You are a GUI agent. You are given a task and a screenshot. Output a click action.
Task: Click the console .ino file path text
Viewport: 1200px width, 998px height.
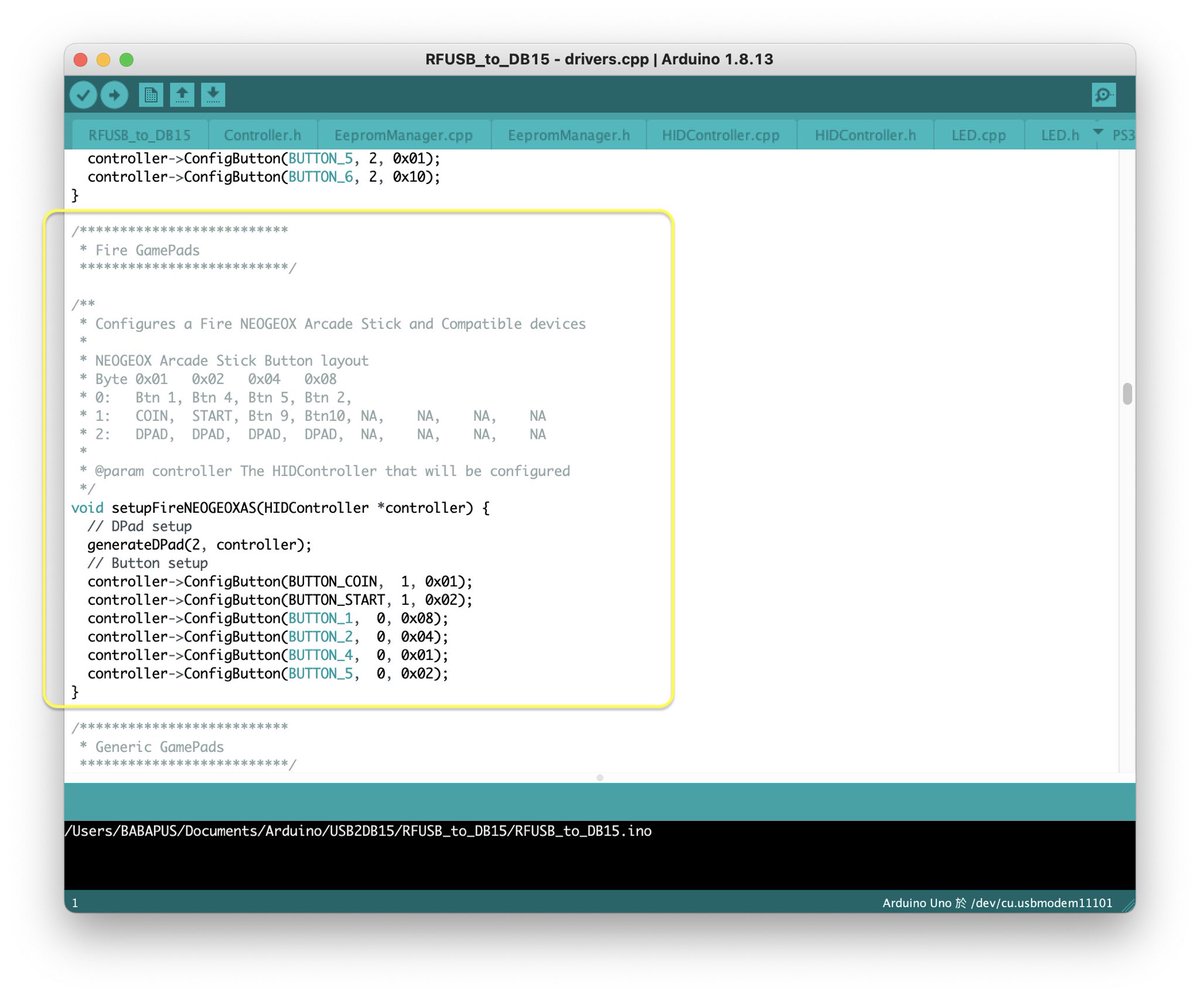coord(358,831)
